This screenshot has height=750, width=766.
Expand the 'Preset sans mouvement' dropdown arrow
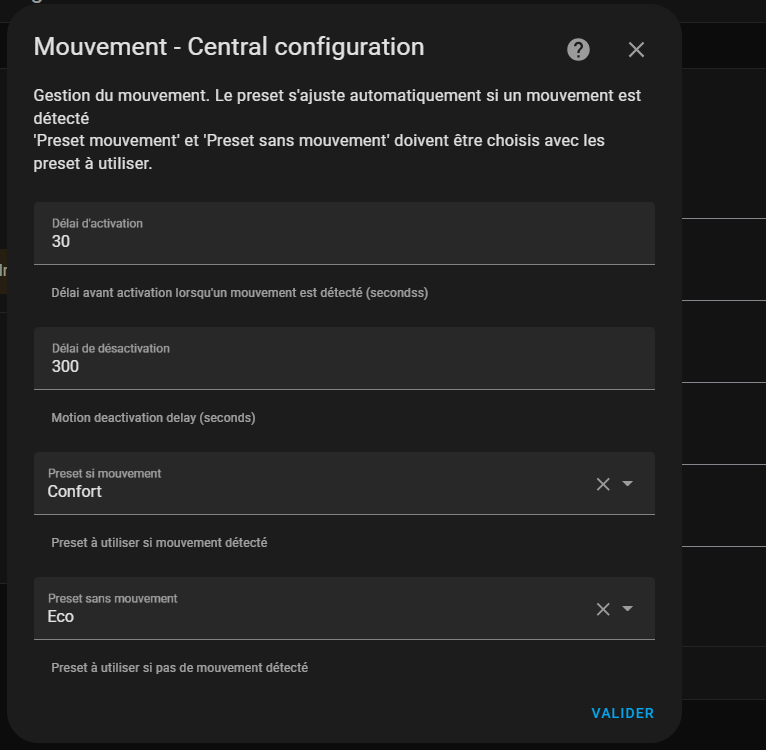point(628,609)
